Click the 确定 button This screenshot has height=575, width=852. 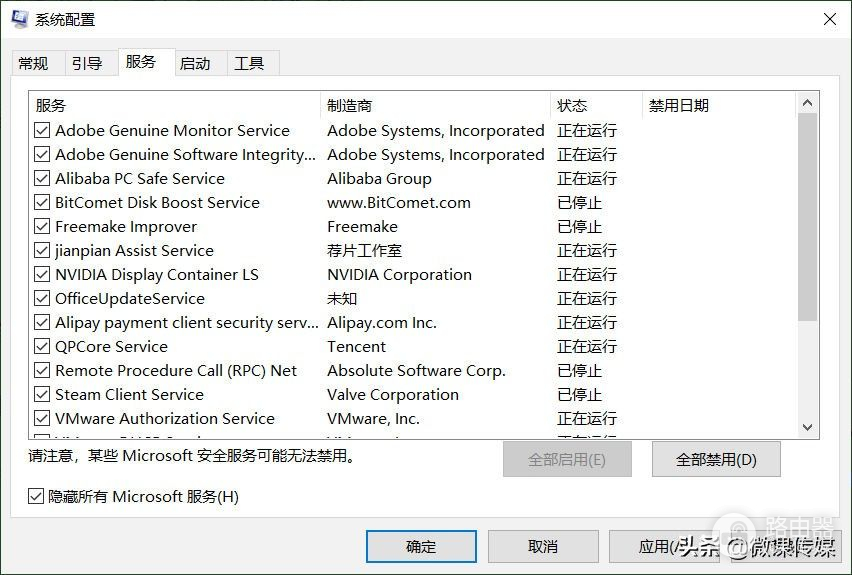pos(421,546)
